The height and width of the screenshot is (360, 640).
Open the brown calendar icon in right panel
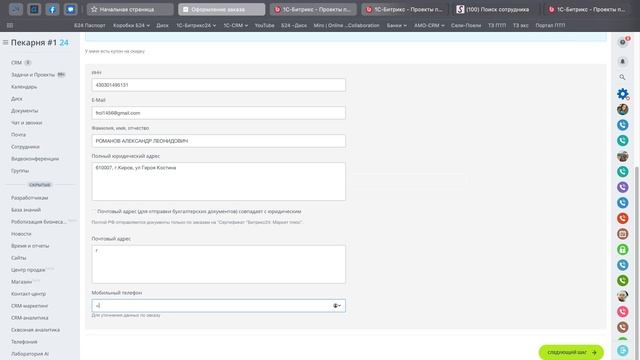point(622,234)
